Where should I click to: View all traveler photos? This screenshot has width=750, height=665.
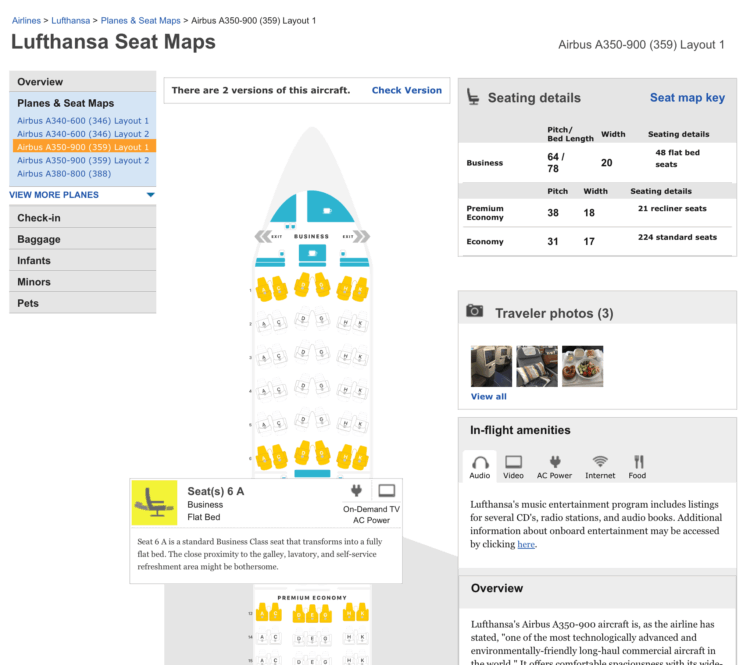488,396
